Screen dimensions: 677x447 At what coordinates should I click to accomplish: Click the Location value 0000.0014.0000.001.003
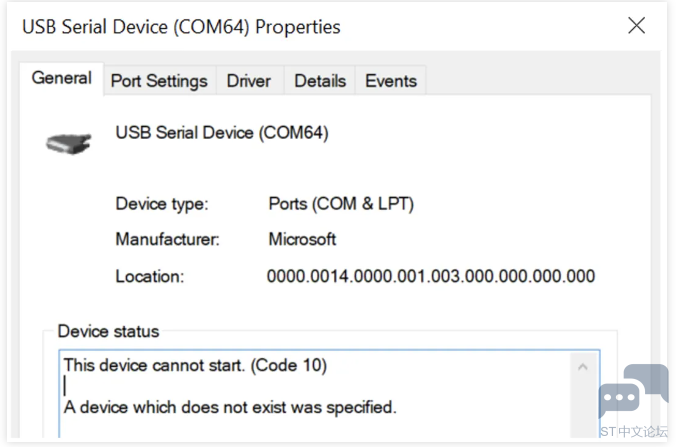tap(431, 276)
